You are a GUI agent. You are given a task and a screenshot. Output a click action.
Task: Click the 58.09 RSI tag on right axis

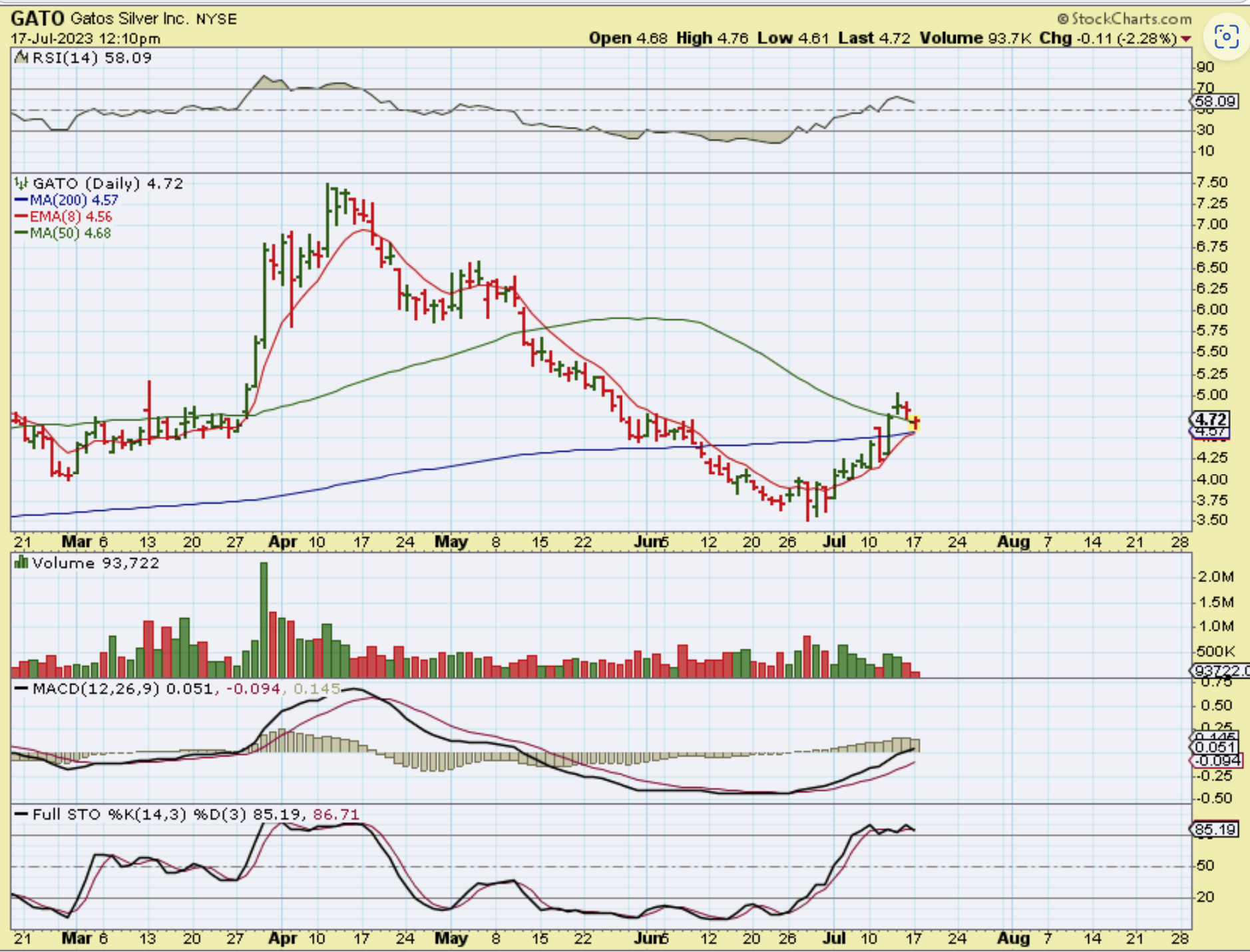[1215, 102]
